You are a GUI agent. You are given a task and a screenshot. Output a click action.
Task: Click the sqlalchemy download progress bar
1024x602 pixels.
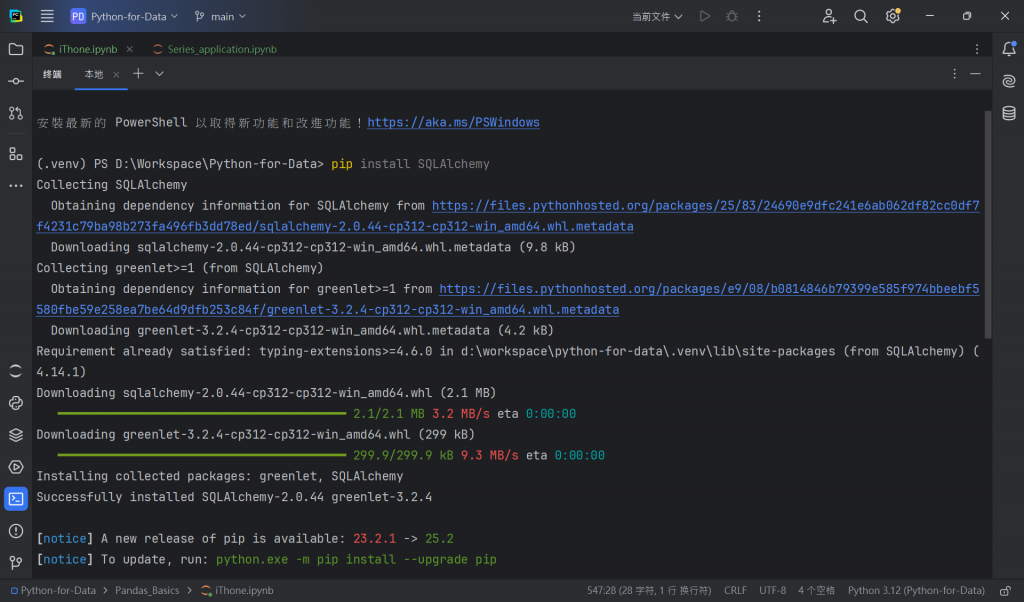point(202,413)
